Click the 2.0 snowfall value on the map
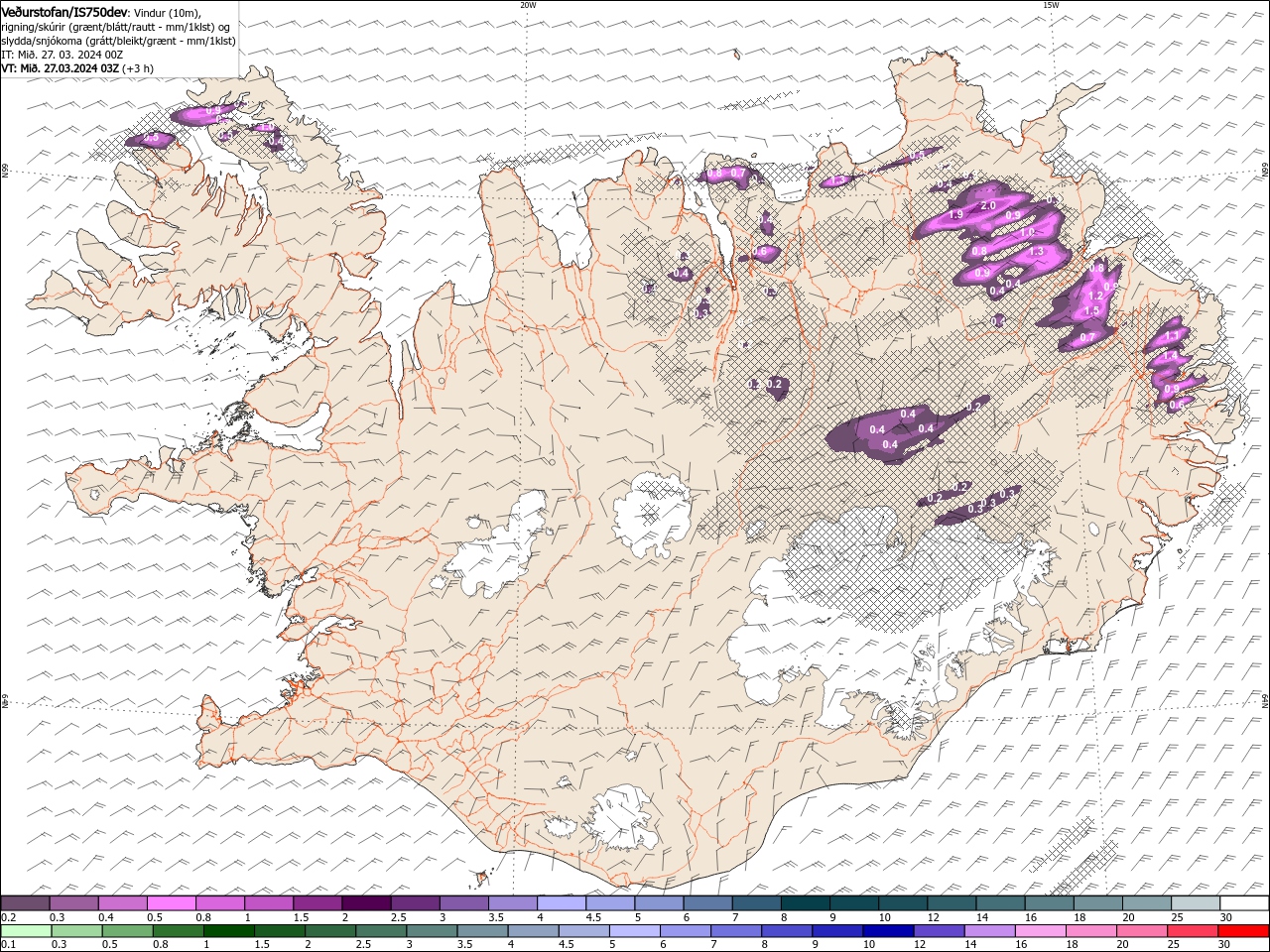The image size is (1270, 952). click(x=987, y=205)
